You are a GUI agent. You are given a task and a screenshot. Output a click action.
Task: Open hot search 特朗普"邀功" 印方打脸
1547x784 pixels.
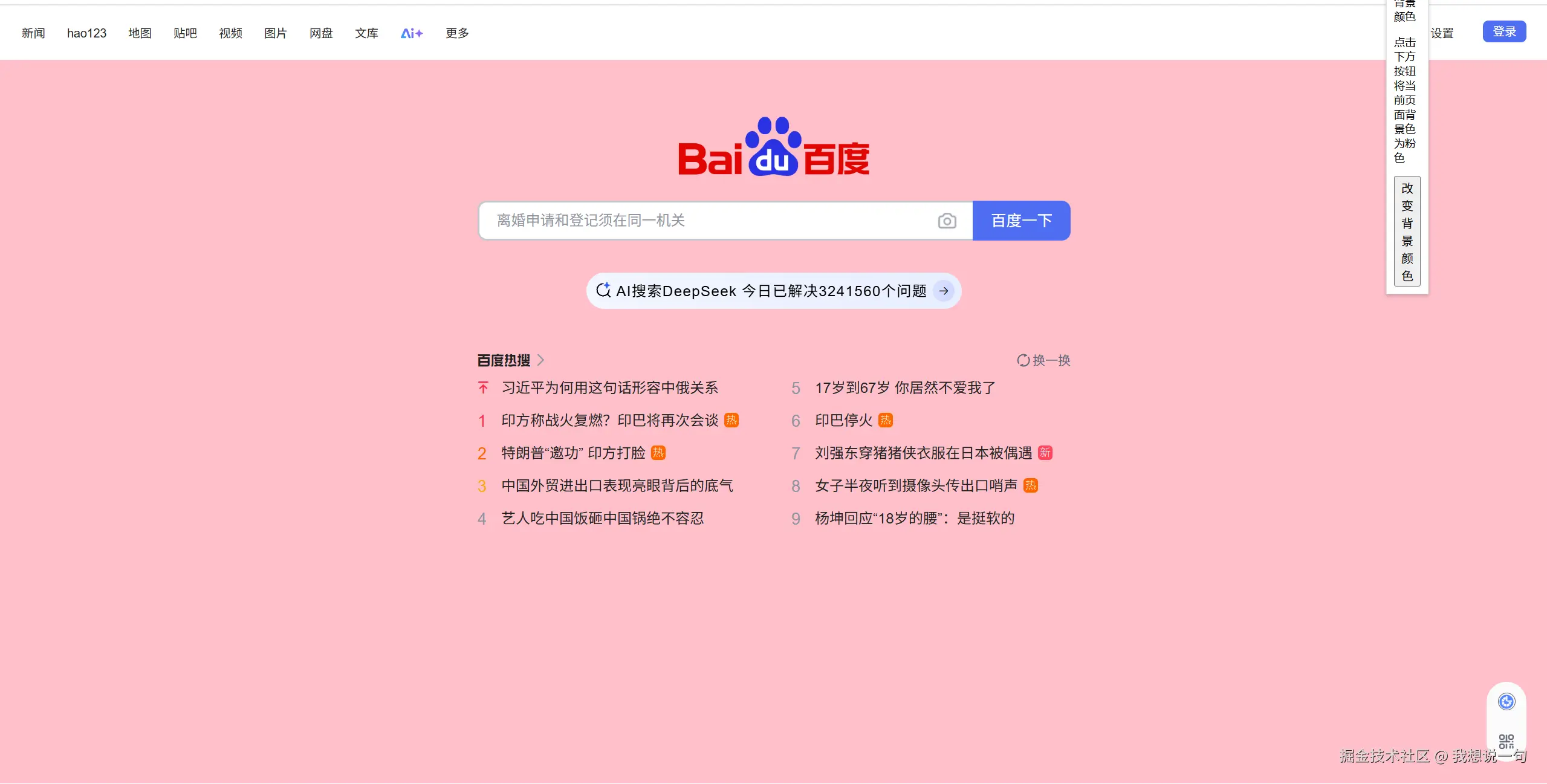tap(573, 453)
